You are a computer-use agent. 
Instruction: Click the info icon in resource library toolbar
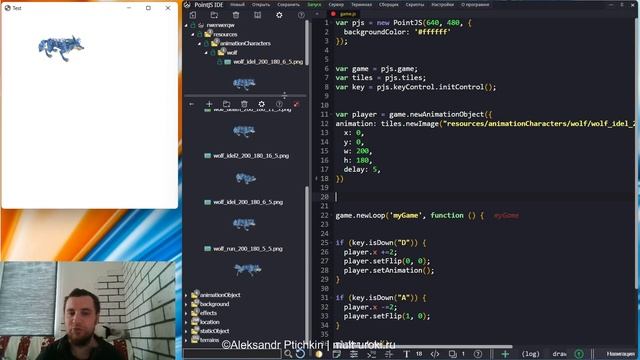point(279,104)
